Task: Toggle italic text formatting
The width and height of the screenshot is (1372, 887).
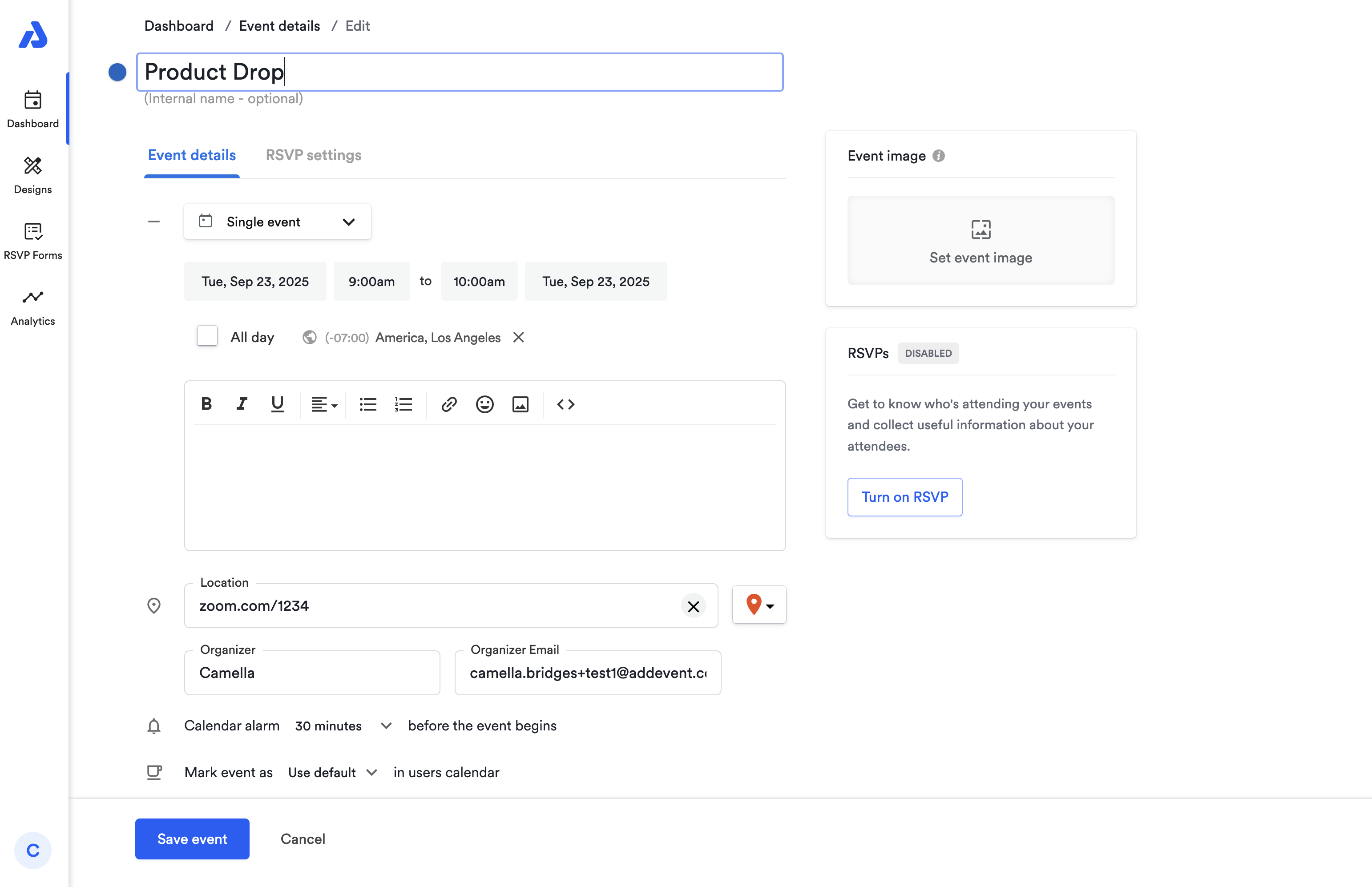Action: coord(242,404)
